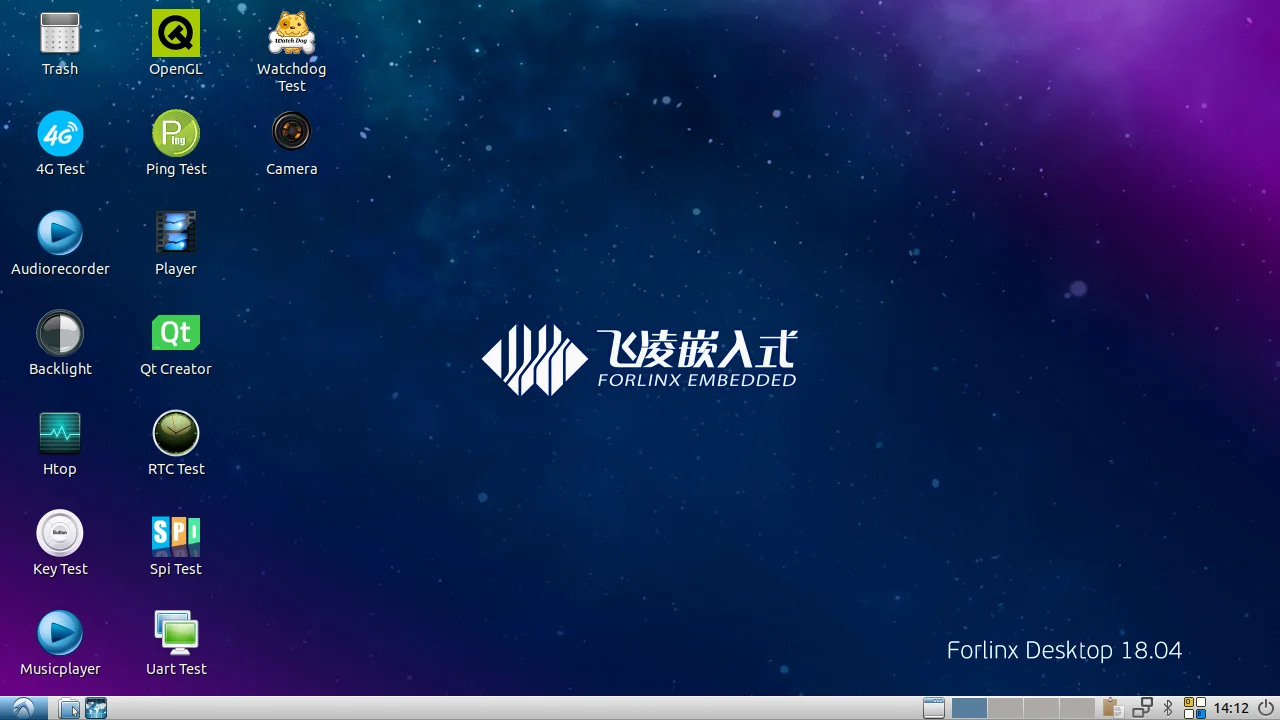1280x720 pixels.
Task: Click the 14:12 clock in the panel
Action: (x=1231, y=709)
